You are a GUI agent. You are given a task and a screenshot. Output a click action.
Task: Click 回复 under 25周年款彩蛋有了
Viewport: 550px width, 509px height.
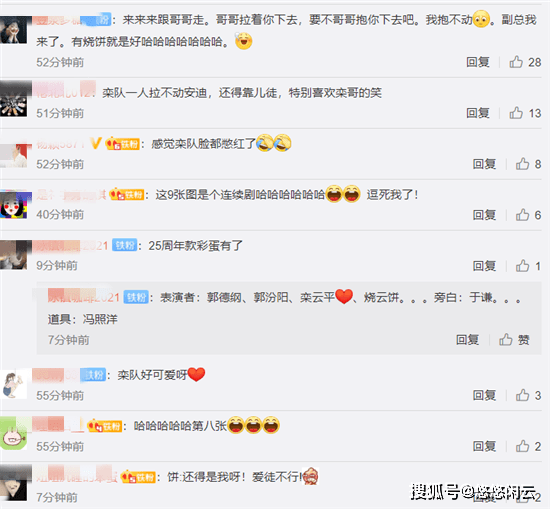point(484,266)
